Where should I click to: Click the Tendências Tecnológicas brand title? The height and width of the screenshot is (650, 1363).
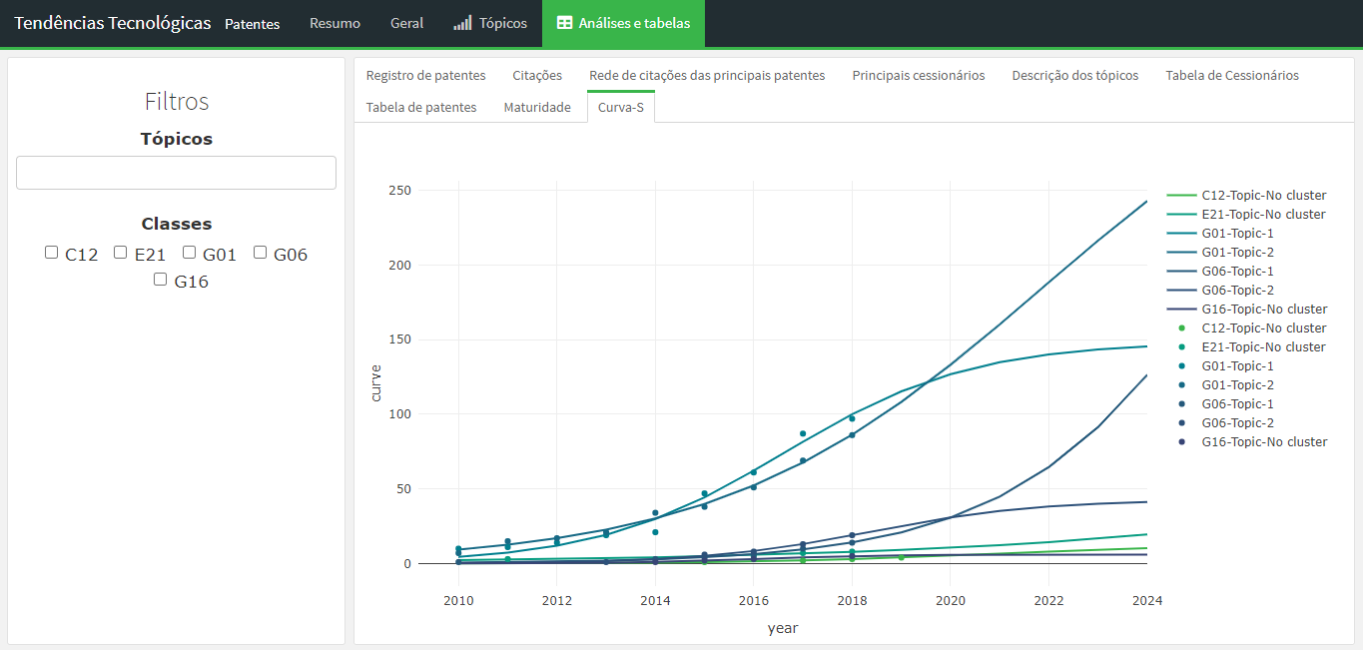[x=112, y=23]
